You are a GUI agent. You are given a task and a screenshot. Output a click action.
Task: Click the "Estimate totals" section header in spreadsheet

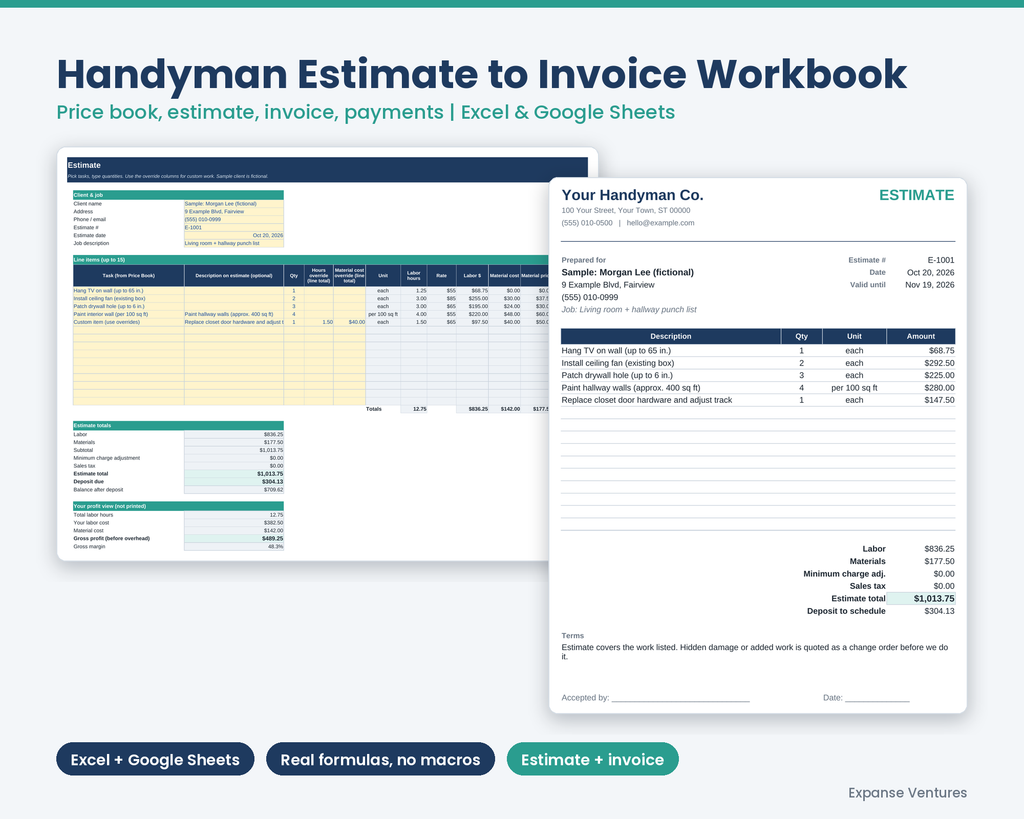(178, 425)
